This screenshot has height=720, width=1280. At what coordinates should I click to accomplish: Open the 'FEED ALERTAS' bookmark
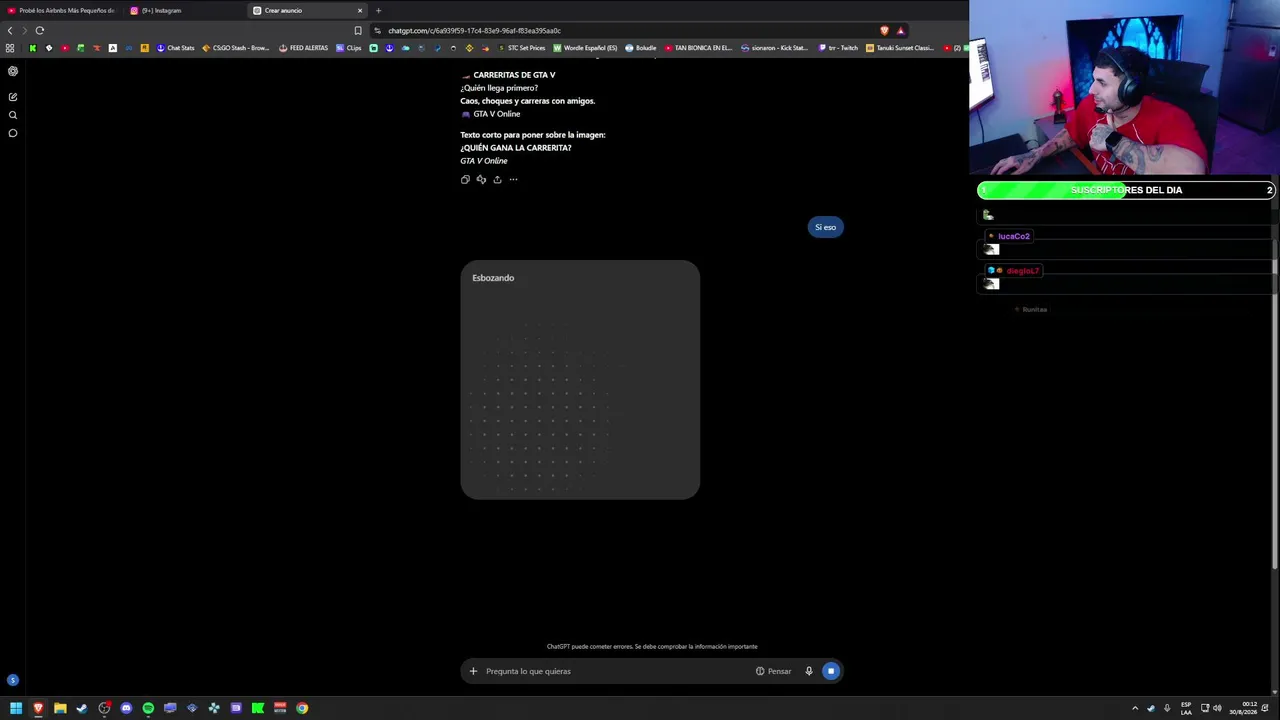(x=304, y=48)
